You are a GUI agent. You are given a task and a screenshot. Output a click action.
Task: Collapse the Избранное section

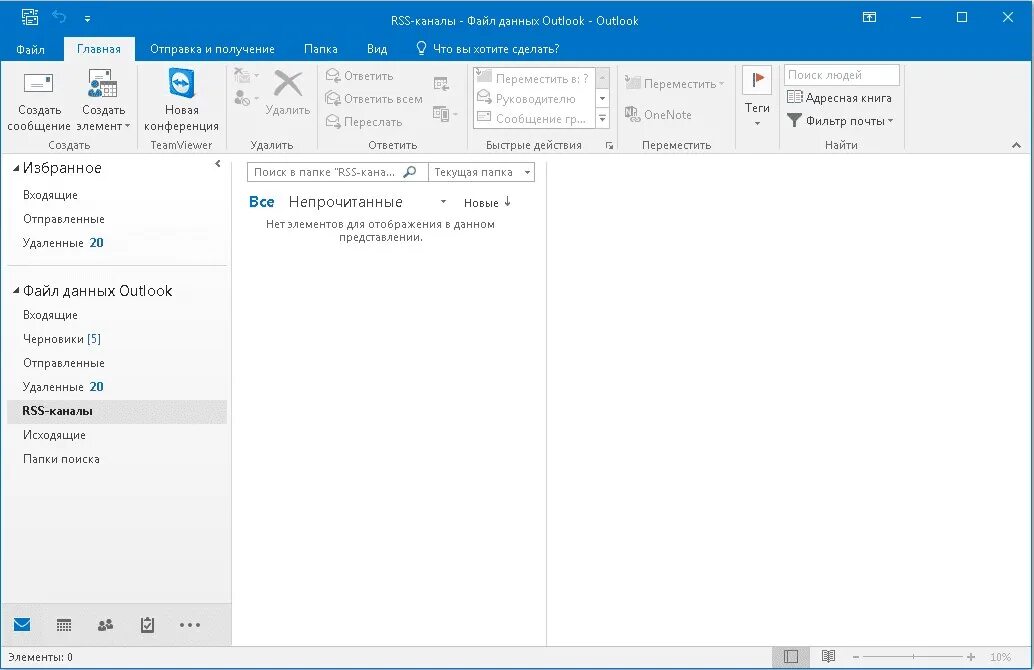coord(16,168)
